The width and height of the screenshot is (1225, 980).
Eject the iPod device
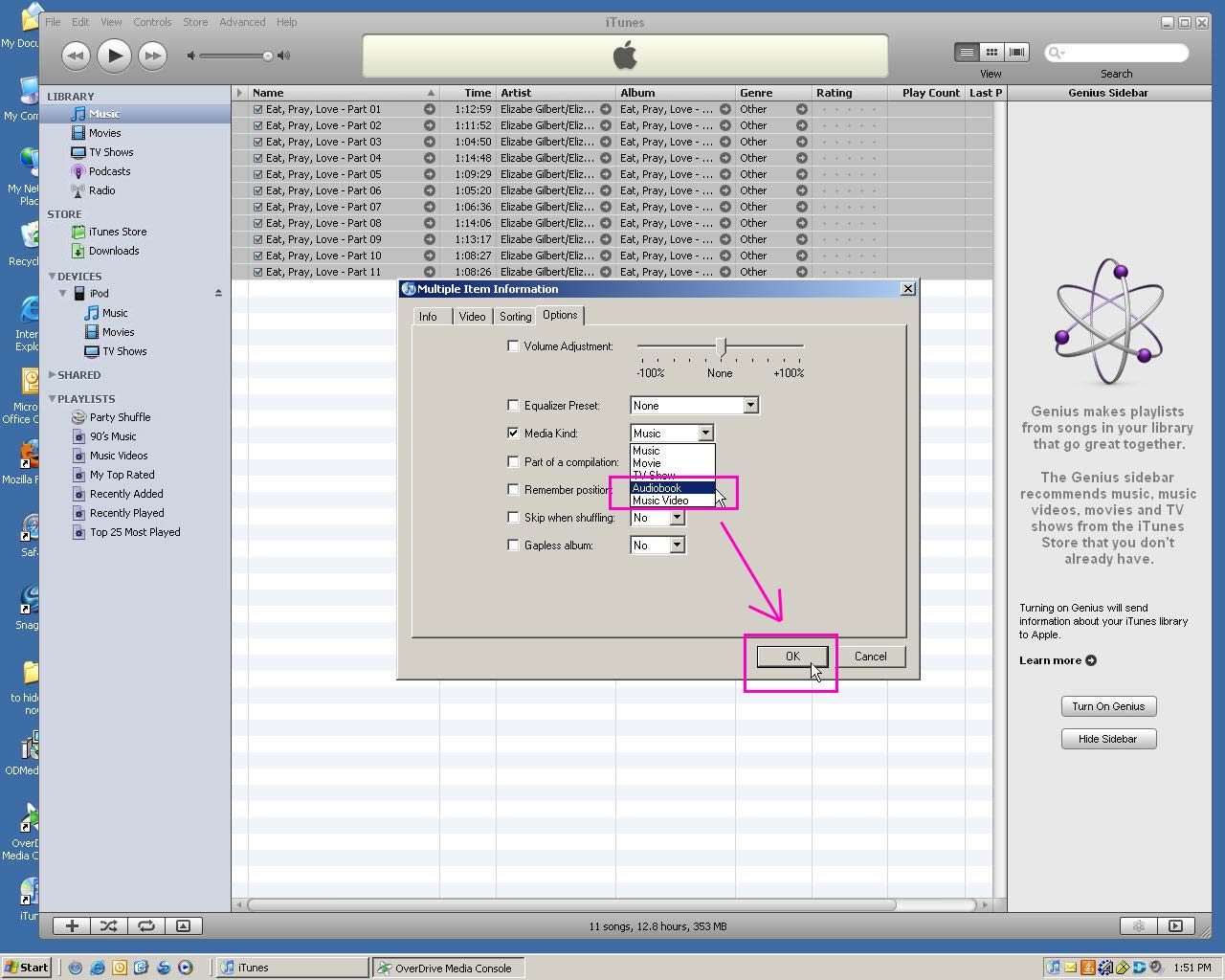218,293
